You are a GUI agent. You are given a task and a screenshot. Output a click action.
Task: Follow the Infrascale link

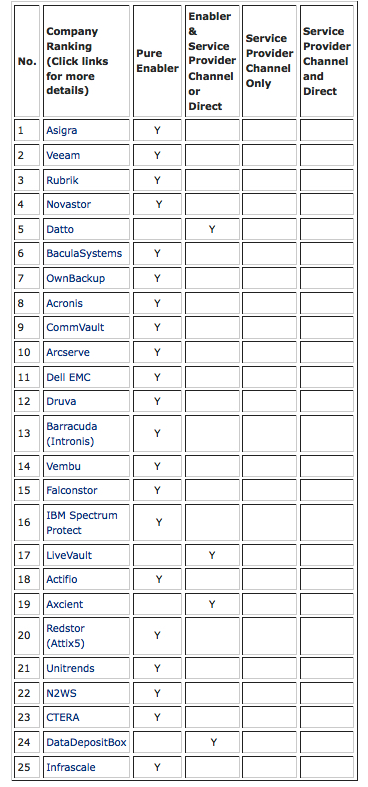tap(71, 767)
